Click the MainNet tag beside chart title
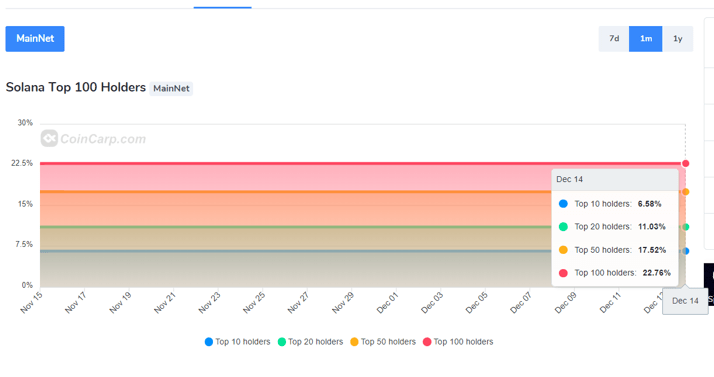 tap(171, 88)
